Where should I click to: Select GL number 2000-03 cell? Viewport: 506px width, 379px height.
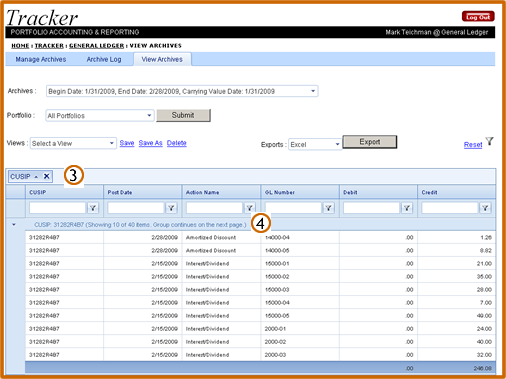click(300, 355)
